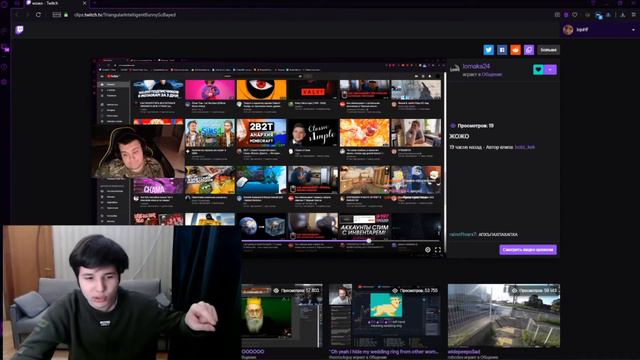Screen dimensions: 640x360
Task: Open the lomaka24 channel link
Action: coord(476,66)
